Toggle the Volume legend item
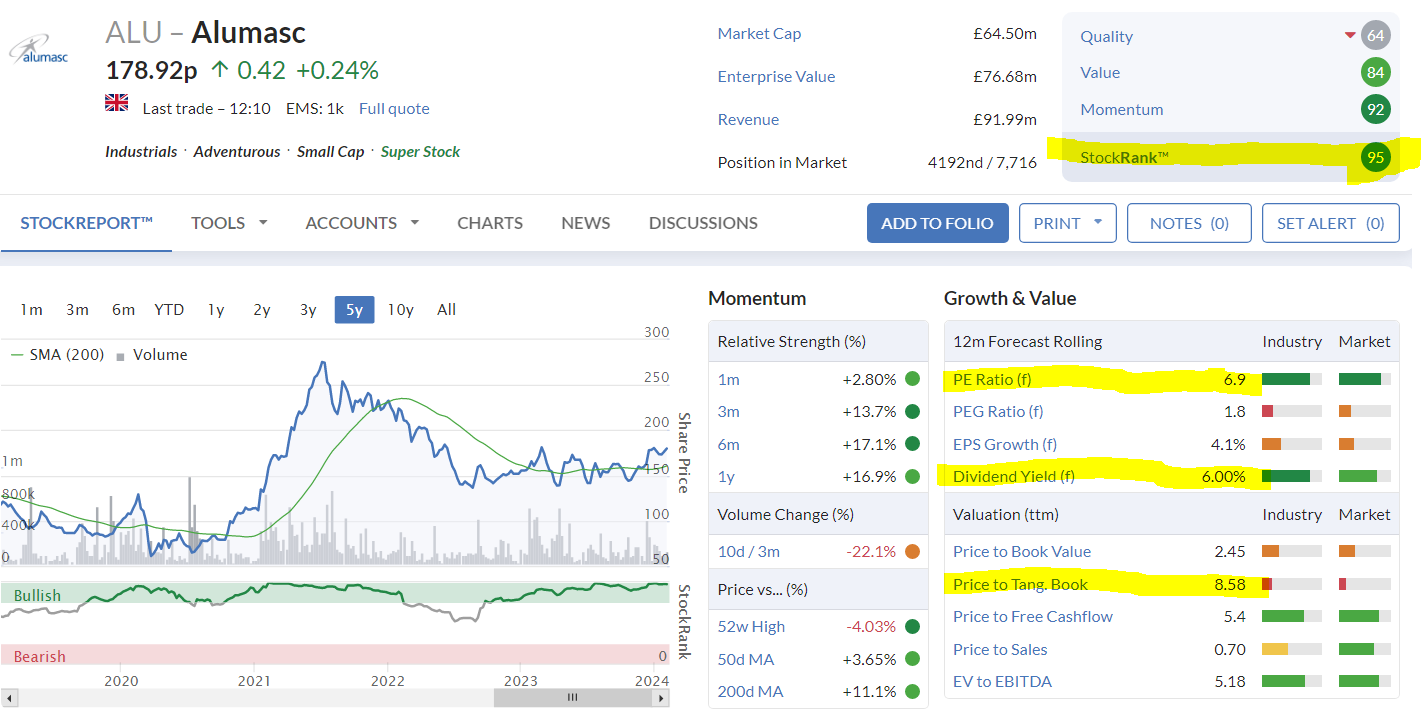 (152, 354)
